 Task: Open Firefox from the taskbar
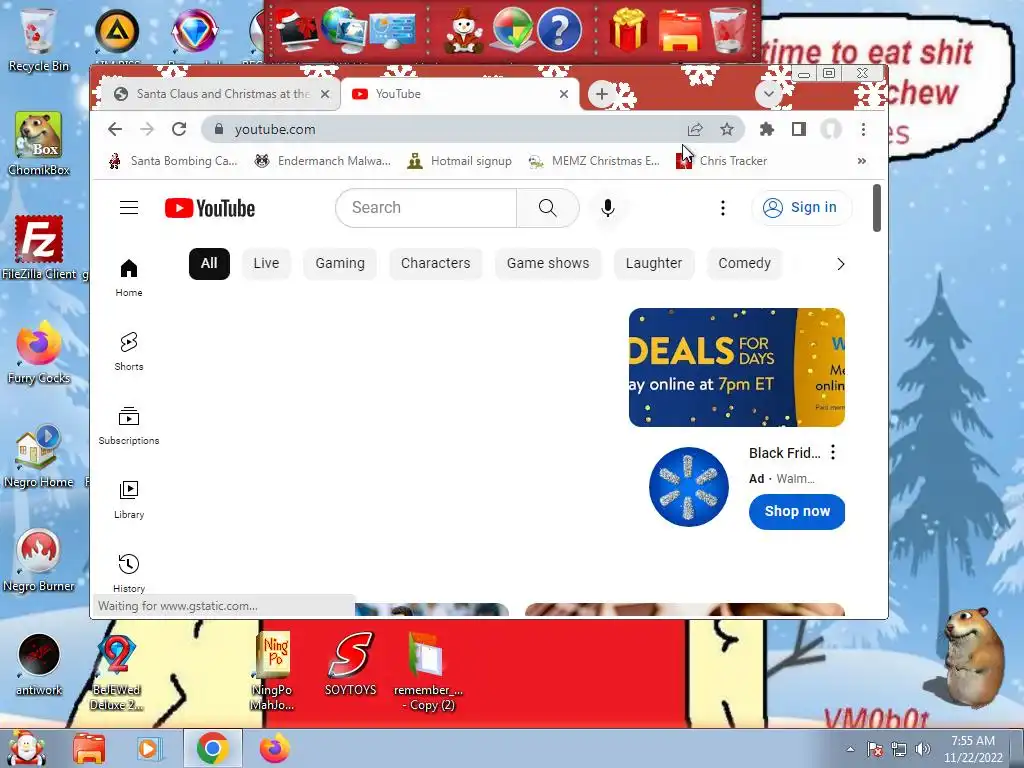click(274, 748)
